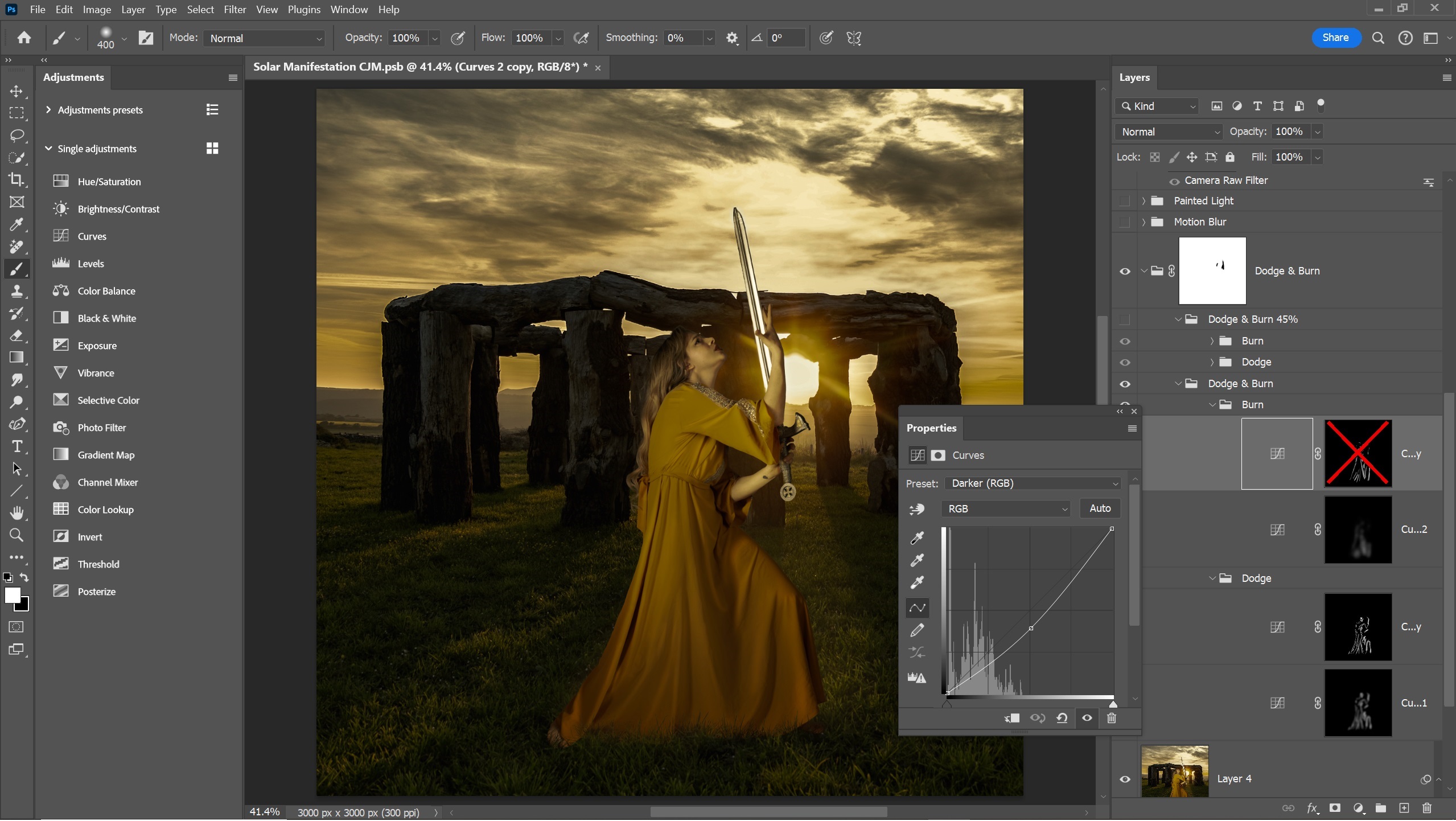Select the Clone Stamp tool

[x=17, y=292]
